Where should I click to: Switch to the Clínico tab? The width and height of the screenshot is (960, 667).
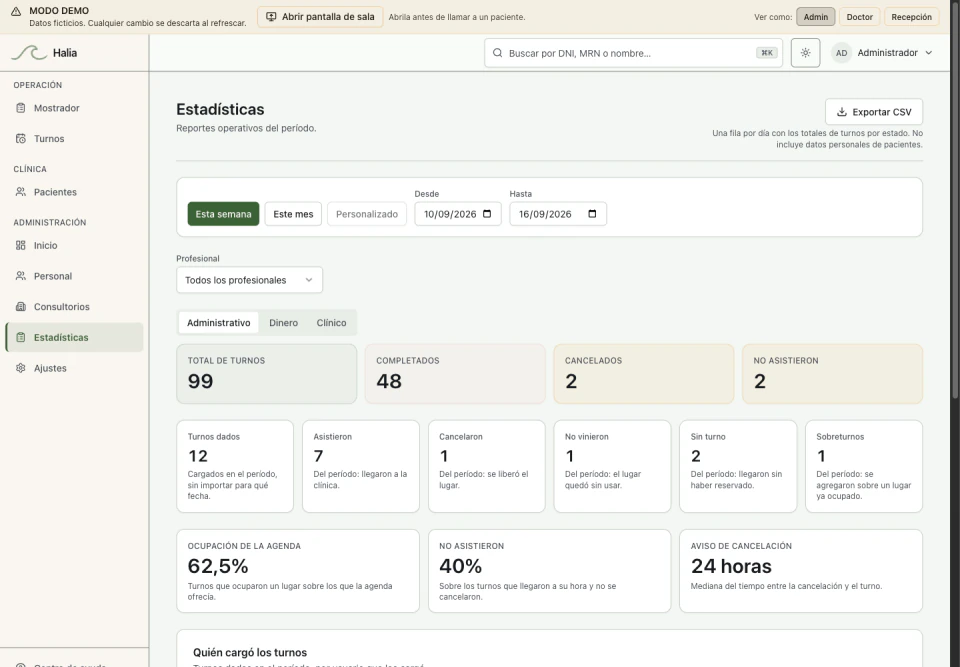point(331,323)
